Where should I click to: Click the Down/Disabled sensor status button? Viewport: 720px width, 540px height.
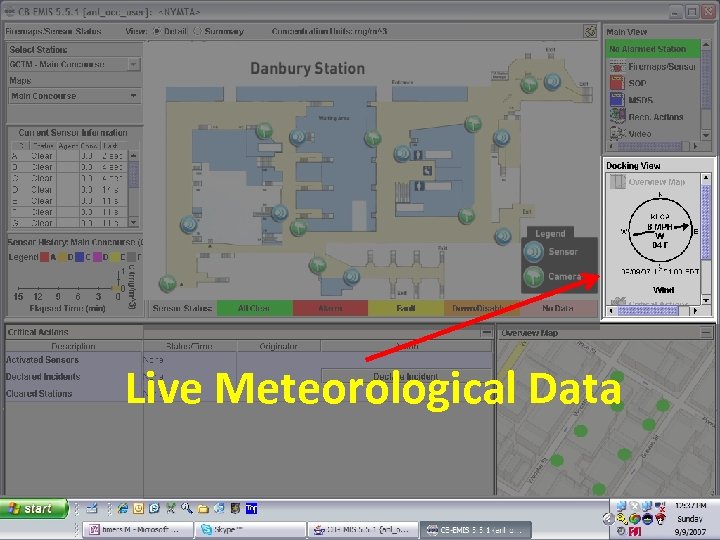481,308
